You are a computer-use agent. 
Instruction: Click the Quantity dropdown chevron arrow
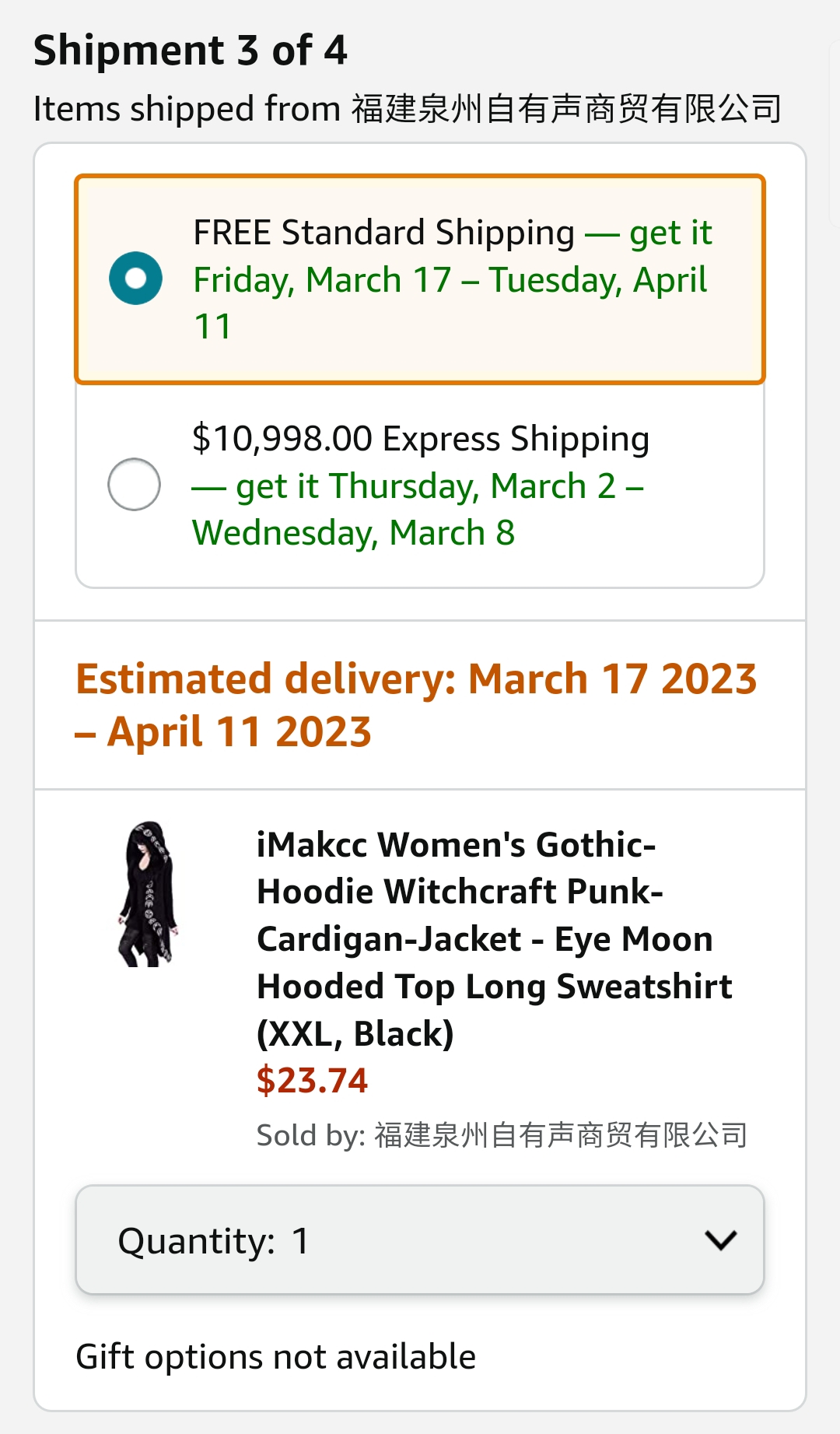point(720,1240)
